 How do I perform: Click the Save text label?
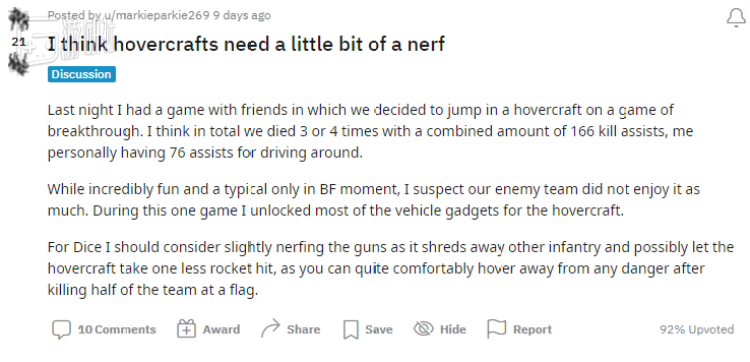point(379,329)
